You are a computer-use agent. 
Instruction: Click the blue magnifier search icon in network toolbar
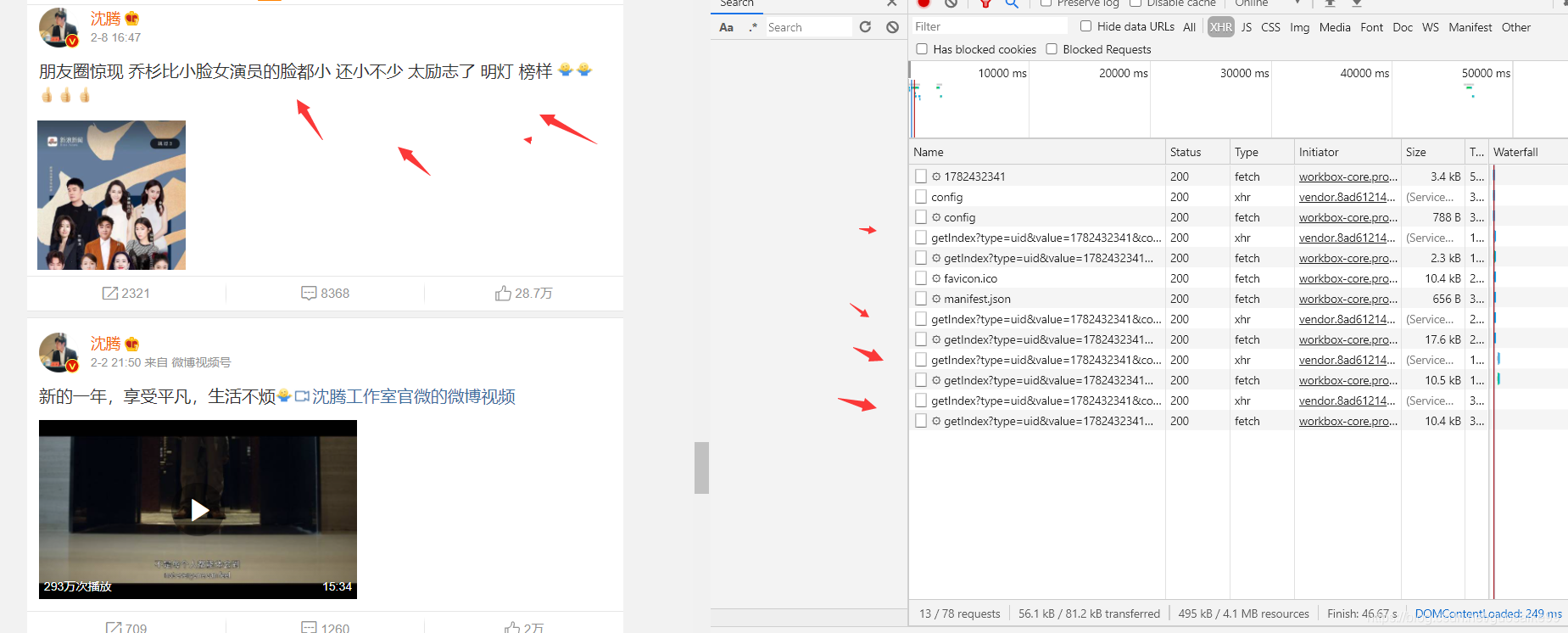tap(1012, 3)
